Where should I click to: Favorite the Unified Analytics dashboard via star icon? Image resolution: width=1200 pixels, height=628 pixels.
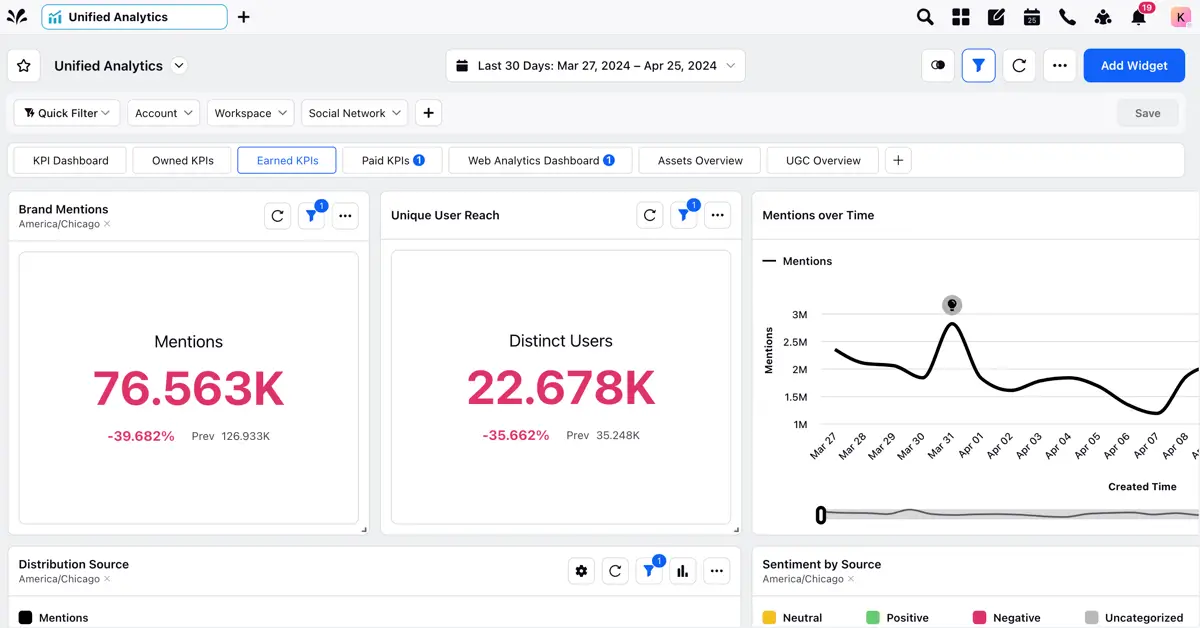coord(23,65)
